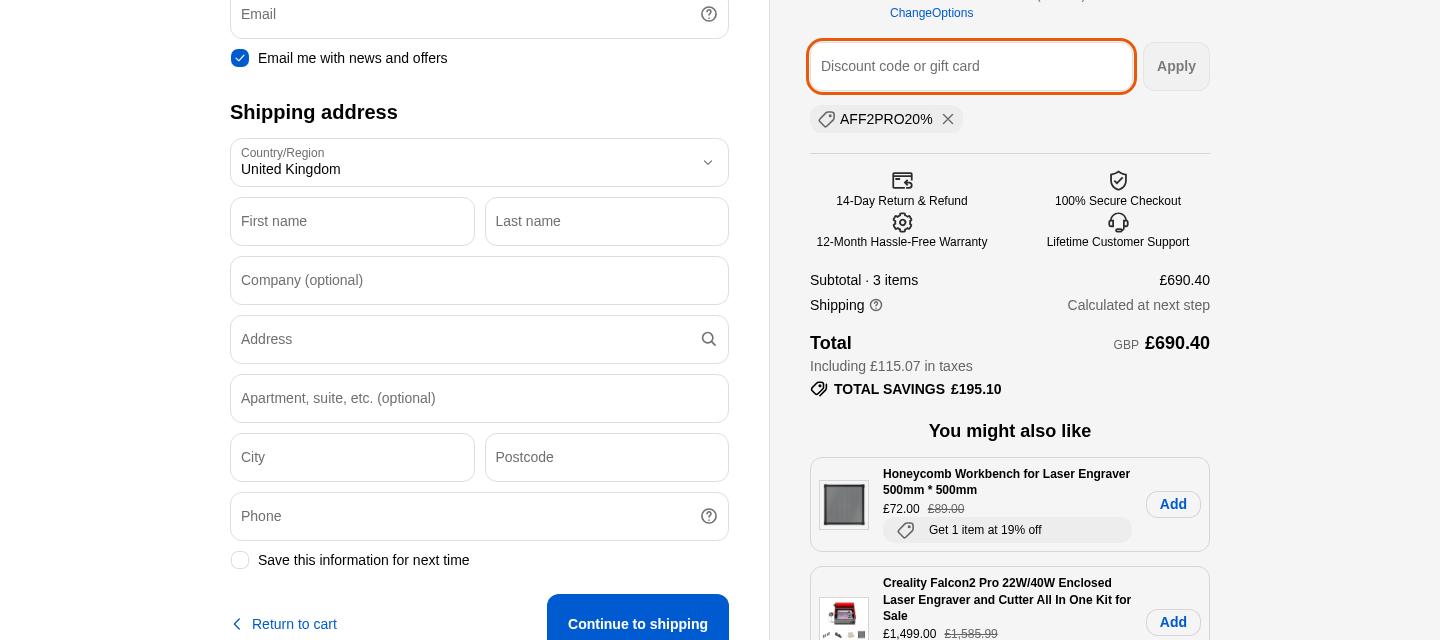This screenshot has height=640, width=1440.
Task: Click the Subtotal · 3 items label
Action: (864, 280)
